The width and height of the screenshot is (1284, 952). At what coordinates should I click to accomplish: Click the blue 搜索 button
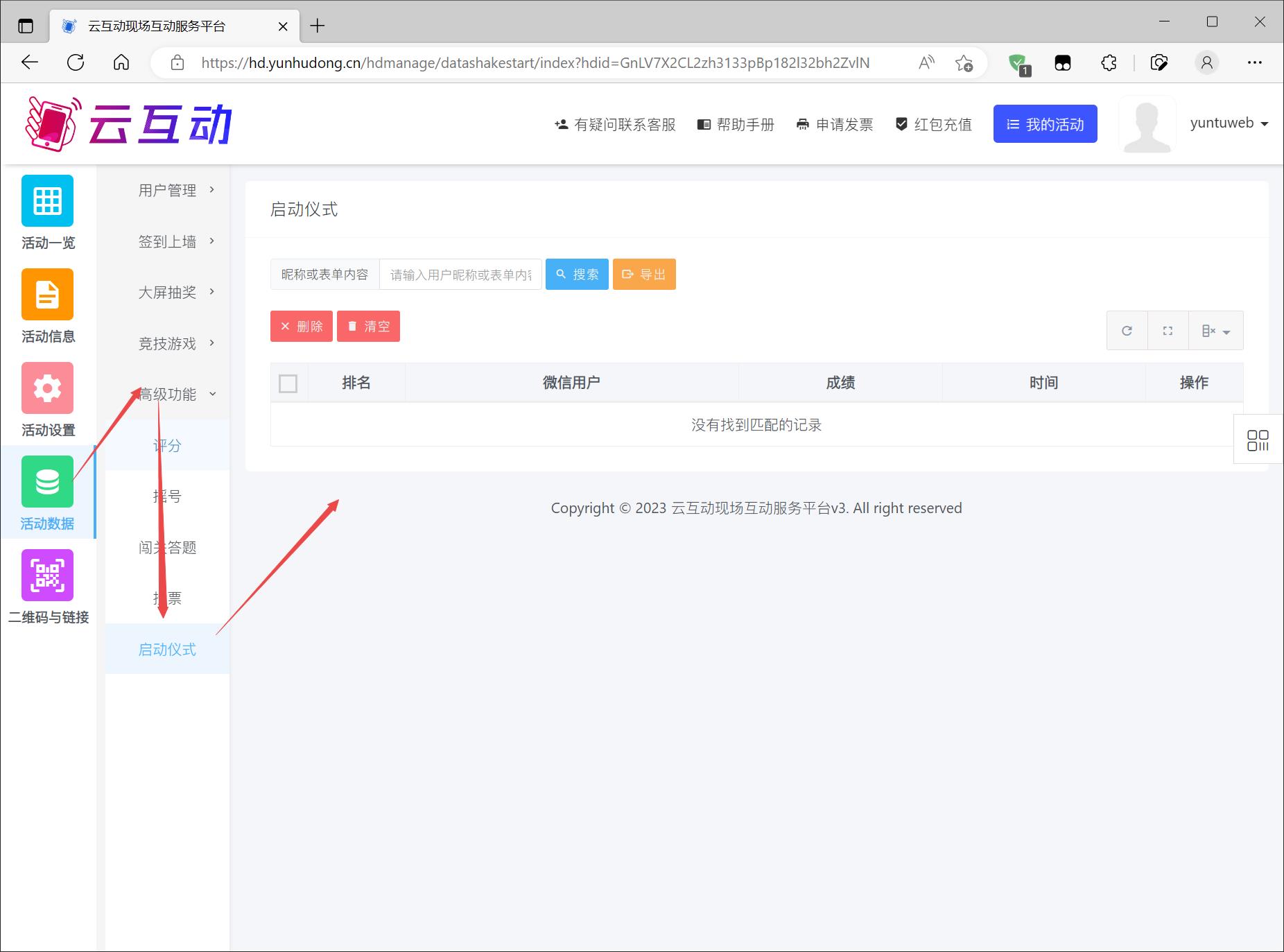pos(577,275)
